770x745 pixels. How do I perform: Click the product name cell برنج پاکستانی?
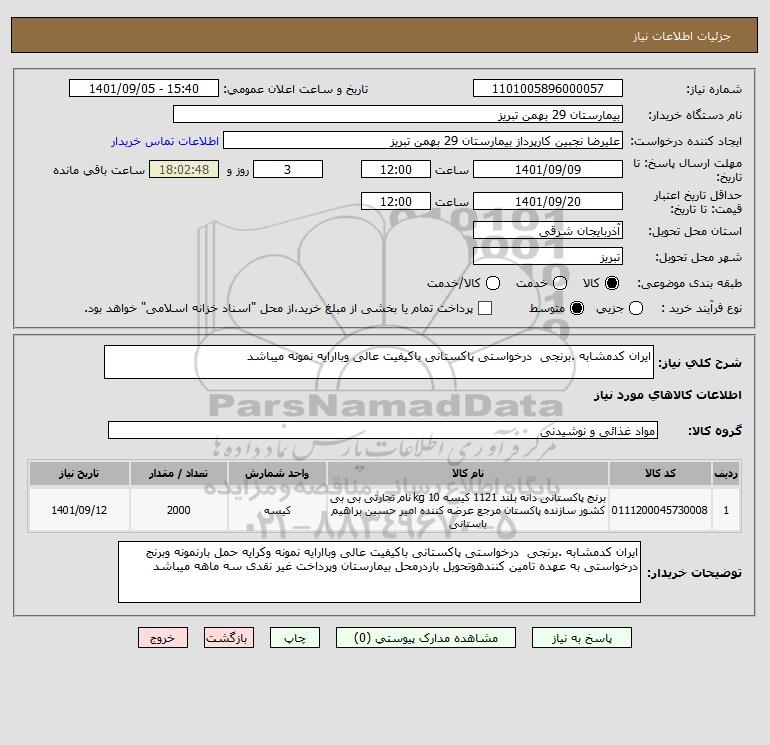point(468,510)
